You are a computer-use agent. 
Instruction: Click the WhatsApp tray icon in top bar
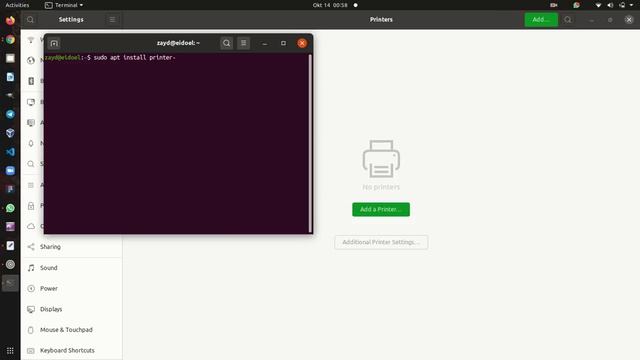(x=576, y=5)
